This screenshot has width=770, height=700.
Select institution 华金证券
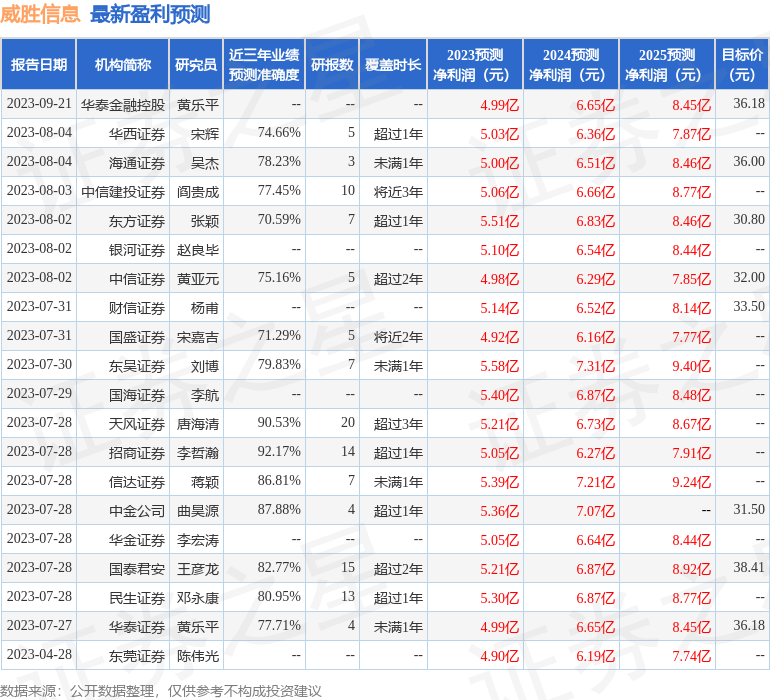click(x=137, y=539)
